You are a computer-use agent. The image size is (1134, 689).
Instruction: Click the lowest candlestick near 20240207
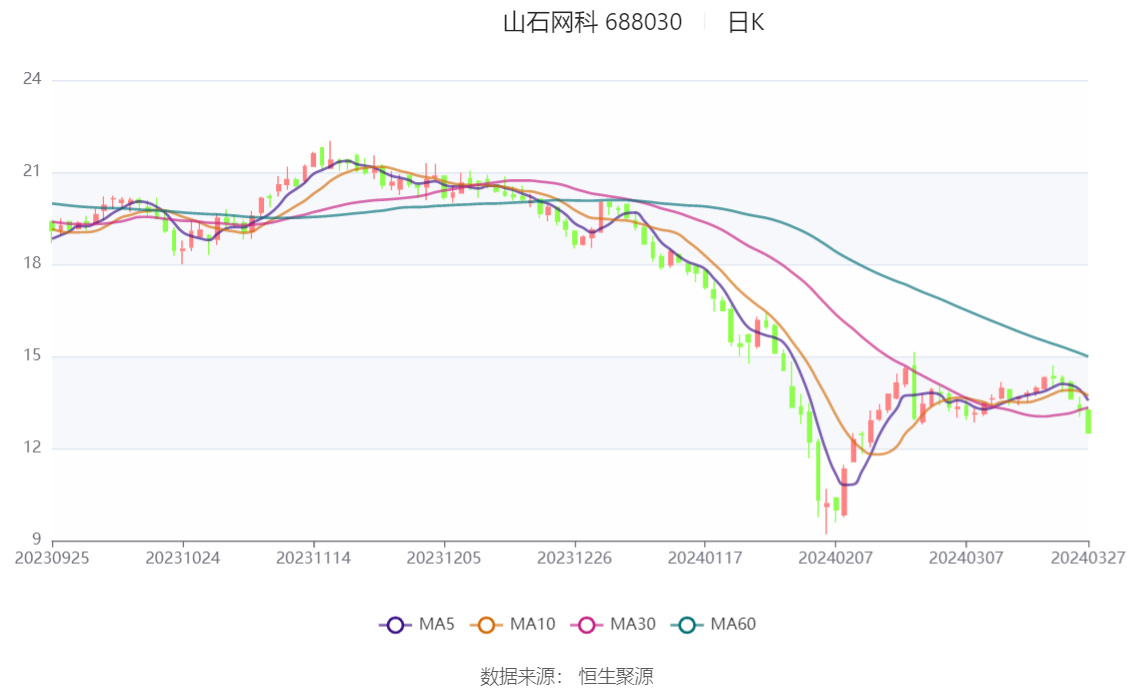pyautogui.click(x=826, y=511)
